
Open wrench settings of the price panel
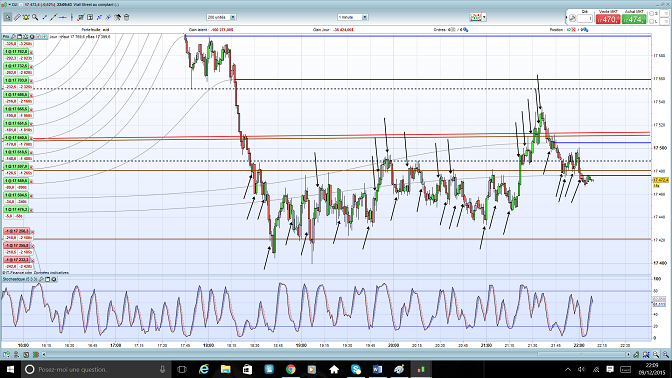point(13,37)
